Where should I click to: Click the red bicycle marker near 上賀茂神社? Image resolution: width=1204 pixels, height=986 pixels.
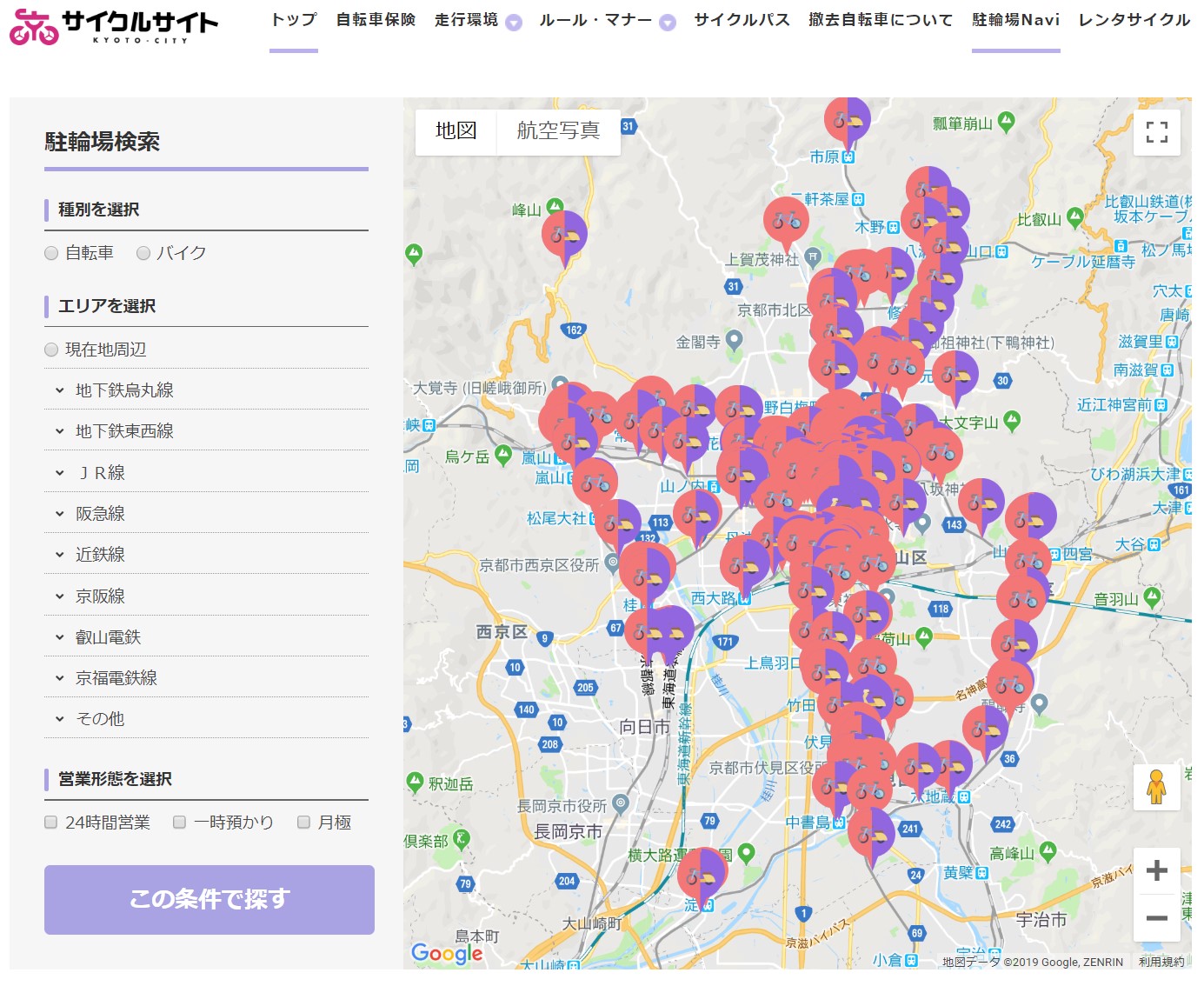click(786, 221)
